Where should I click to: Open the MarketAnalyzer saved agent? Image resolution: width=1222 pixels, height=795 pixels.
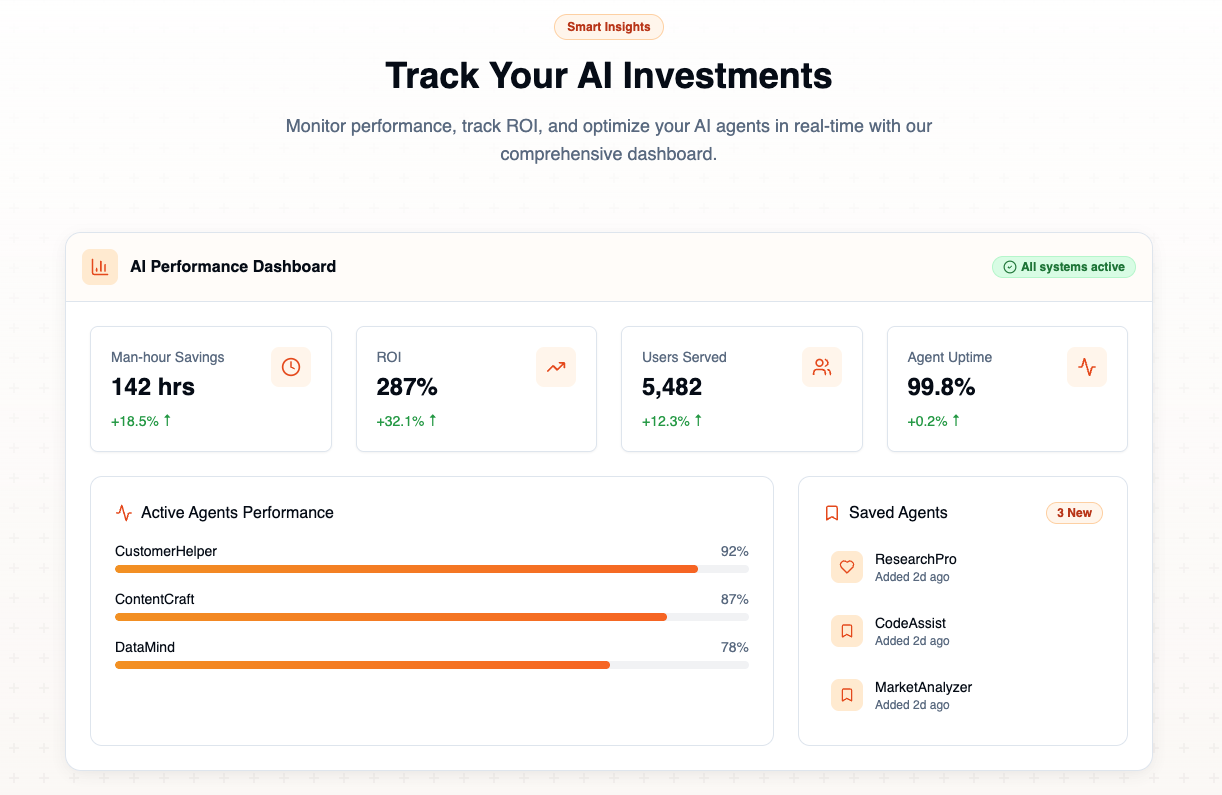963,695
